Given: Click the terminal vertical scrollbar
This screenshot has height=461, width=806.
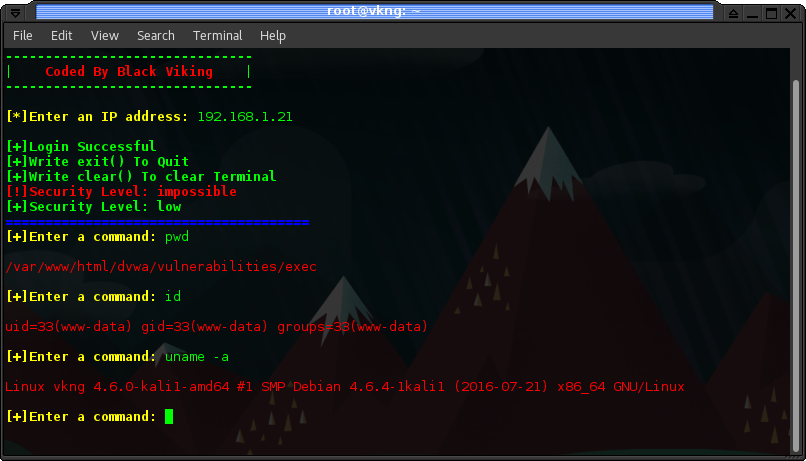Looking at the screenshot, I should coord(796,265).
